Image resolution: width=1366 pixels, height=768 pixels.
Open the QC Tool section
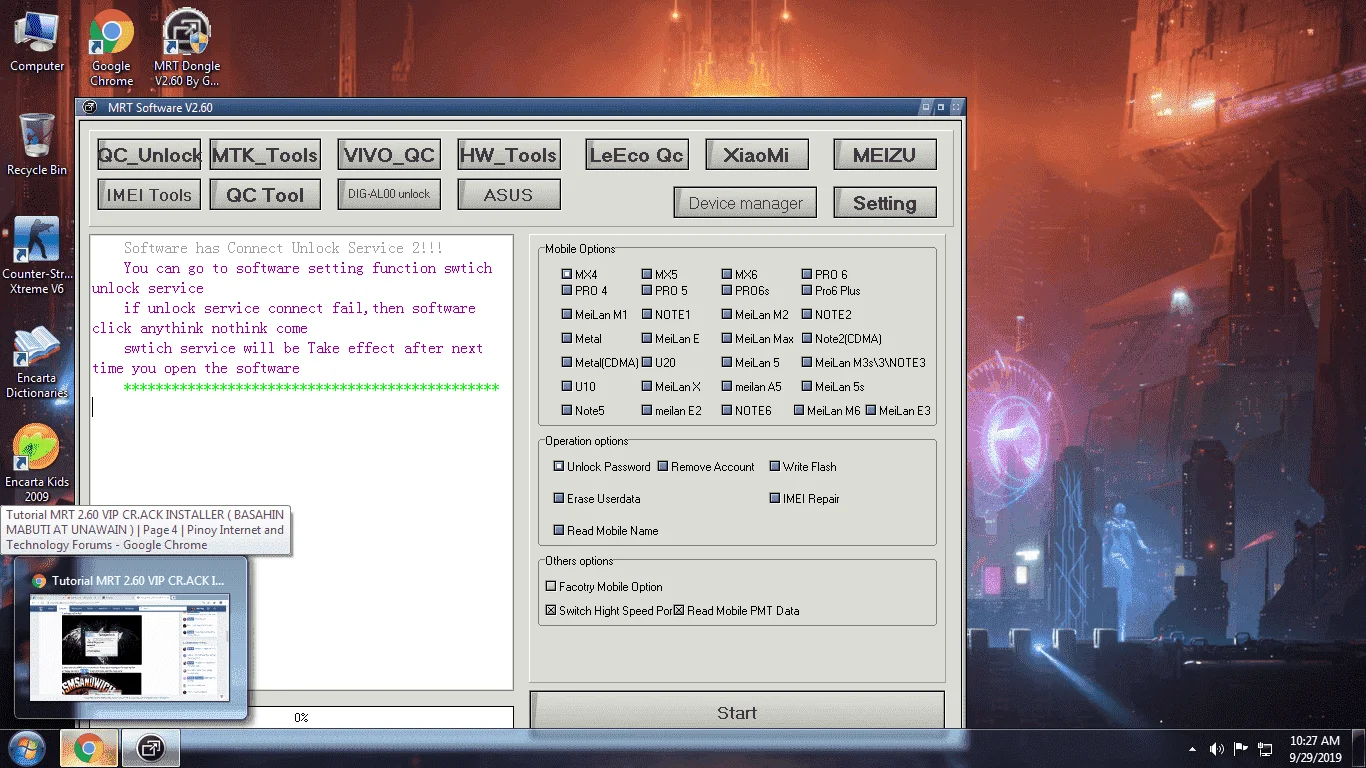[265, 195]
